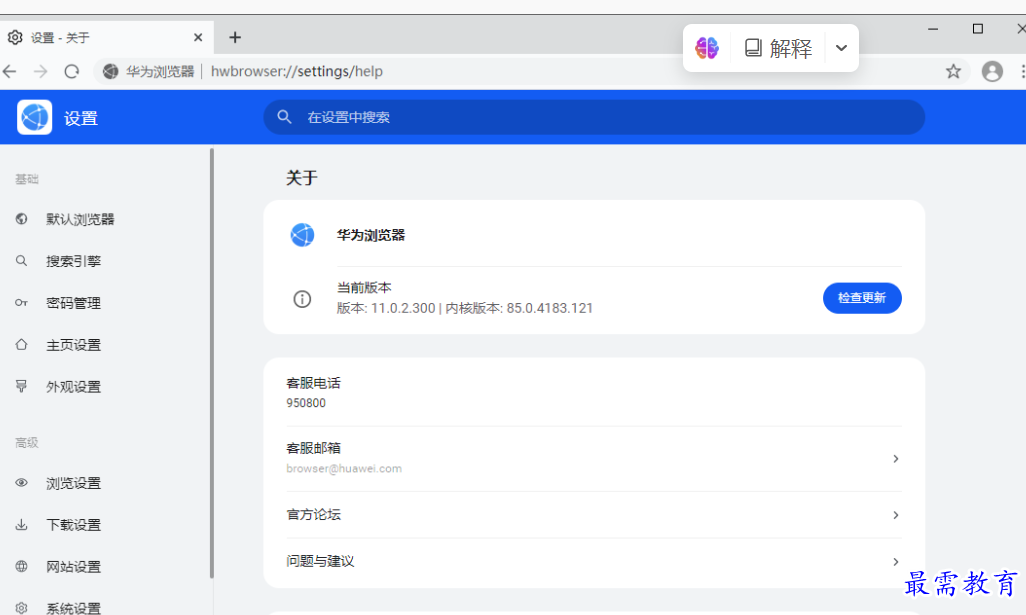Open 密码管理 in the sidebar
Screen dimensions: 1026x615
click(73, 303)
